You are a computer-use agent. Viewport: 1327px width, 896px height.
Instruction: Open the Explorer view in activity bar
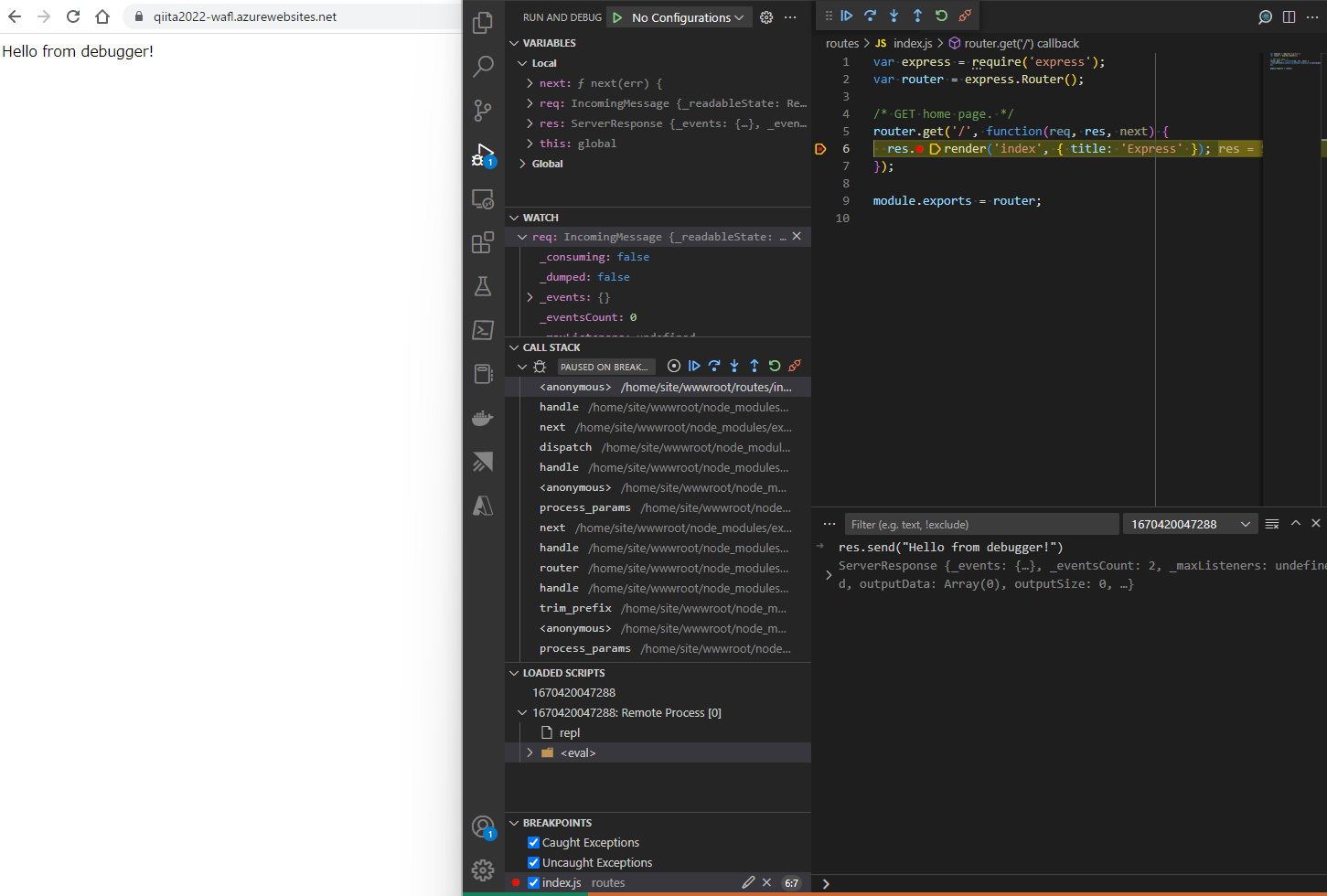483,22
